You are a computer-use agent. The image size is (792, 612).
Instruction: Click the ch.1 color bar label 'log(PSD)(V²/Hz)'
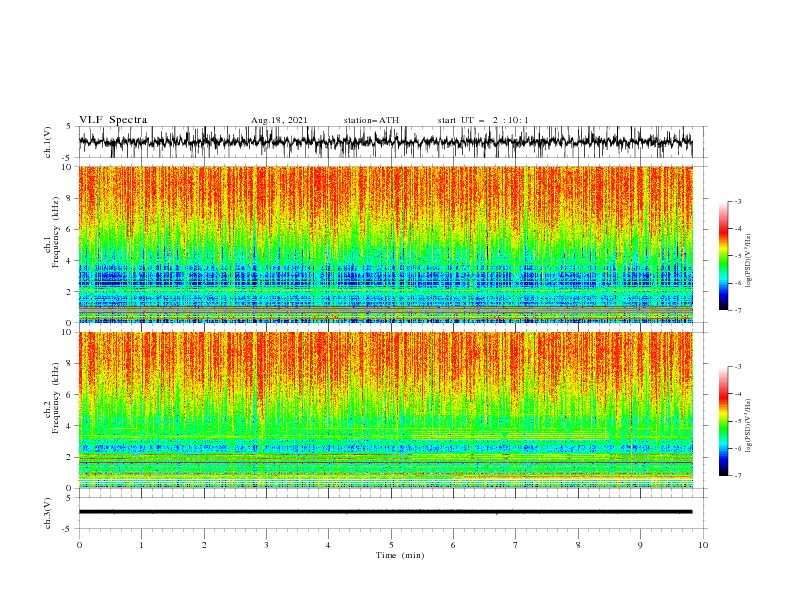coord(748,261)
